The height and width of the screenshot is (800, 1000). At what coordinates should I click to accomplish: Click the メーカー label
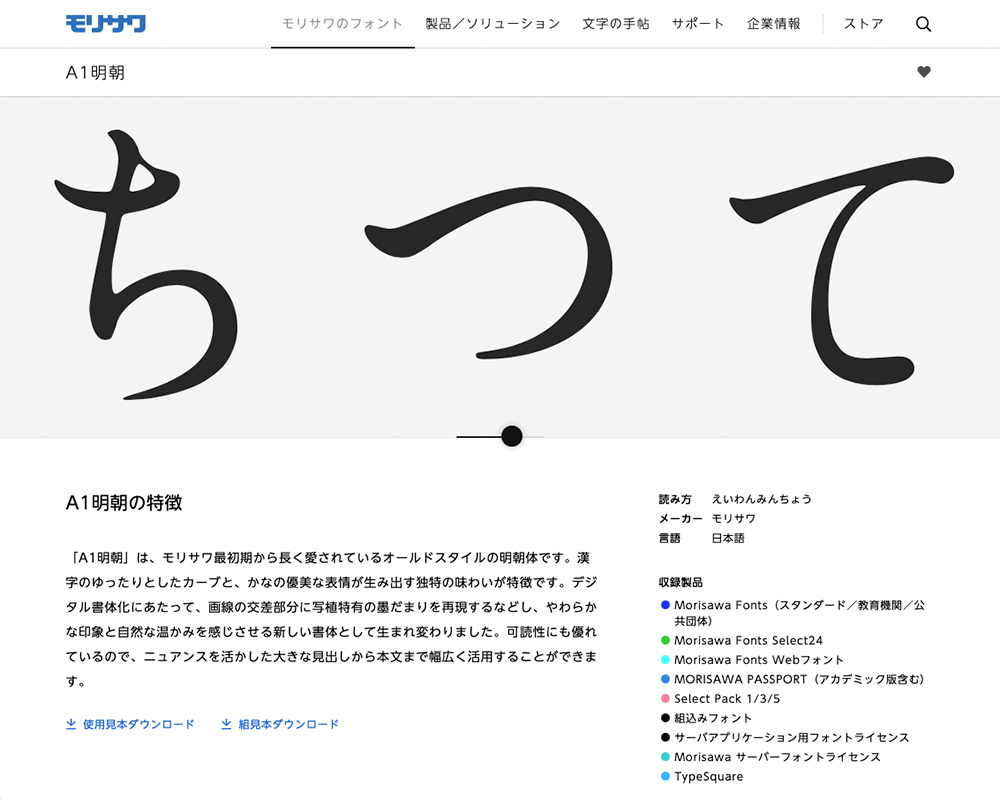point(680,519)
